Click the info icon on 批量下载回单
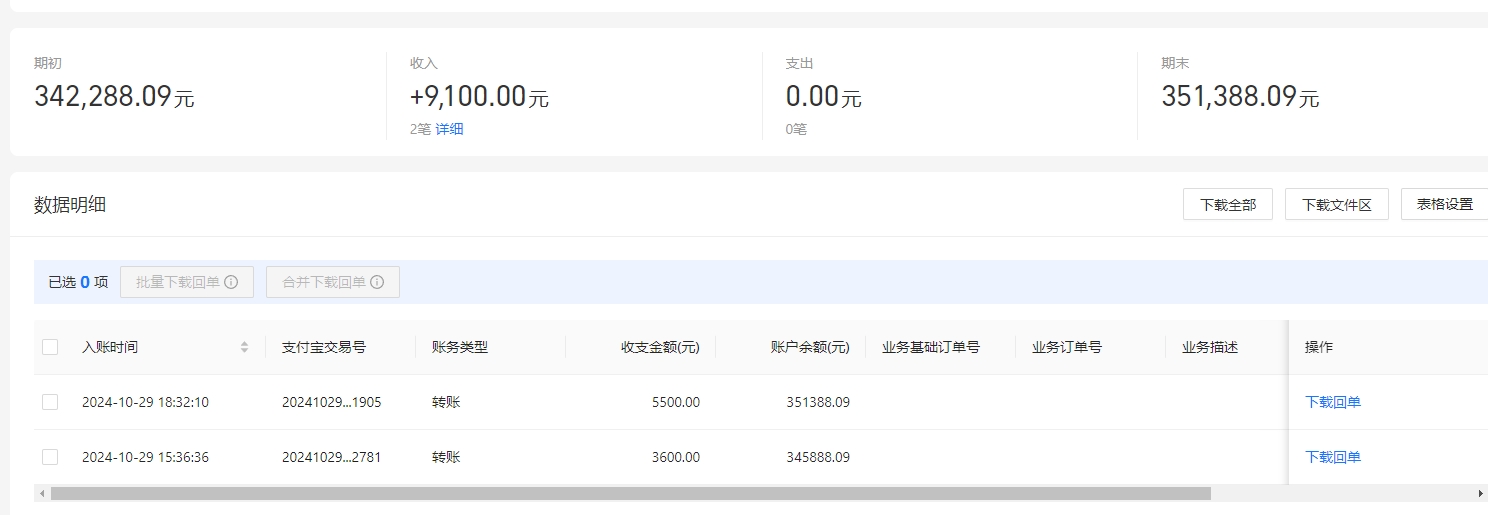 click(x=231, y=282)
